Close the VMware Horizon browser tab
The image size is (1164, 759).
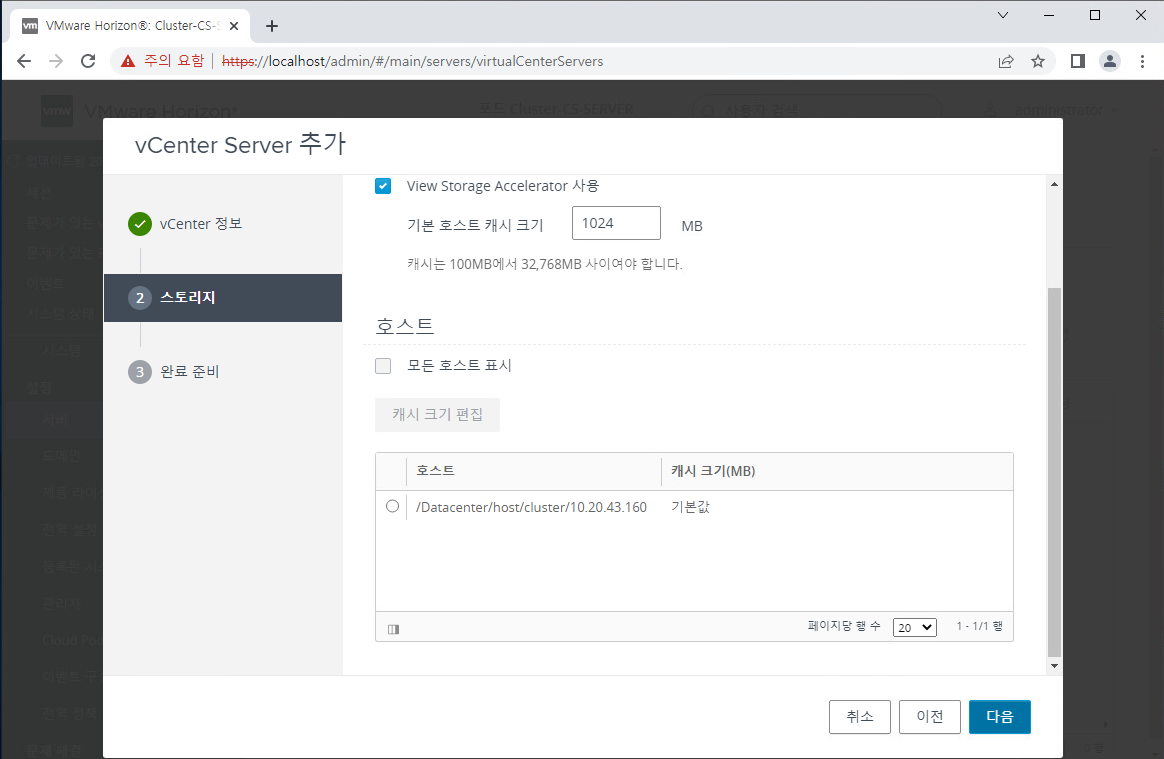pyautogui.click(x=234, y=26)
